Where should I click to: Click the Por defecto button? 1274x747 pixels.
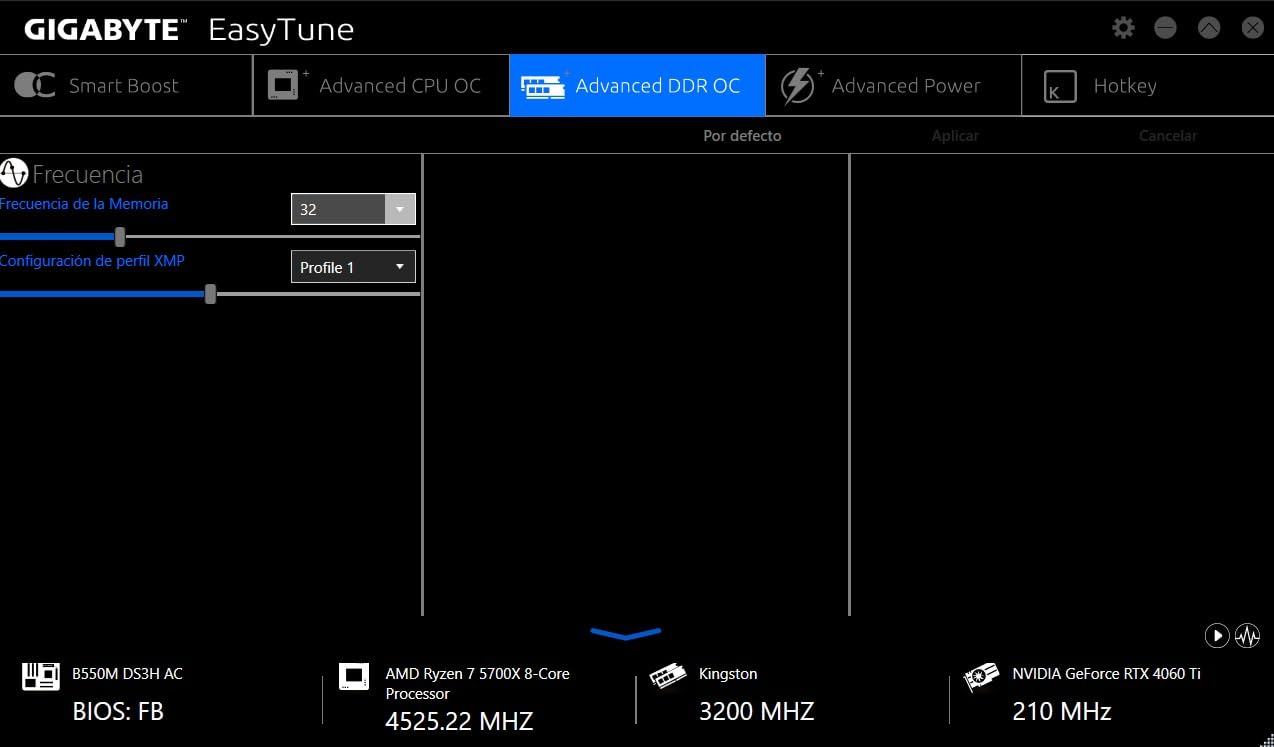point(742,136)
